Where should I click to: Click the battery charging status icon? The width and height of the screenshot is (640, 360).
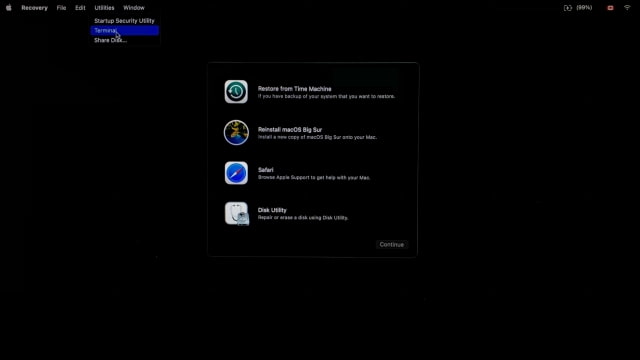568,8
